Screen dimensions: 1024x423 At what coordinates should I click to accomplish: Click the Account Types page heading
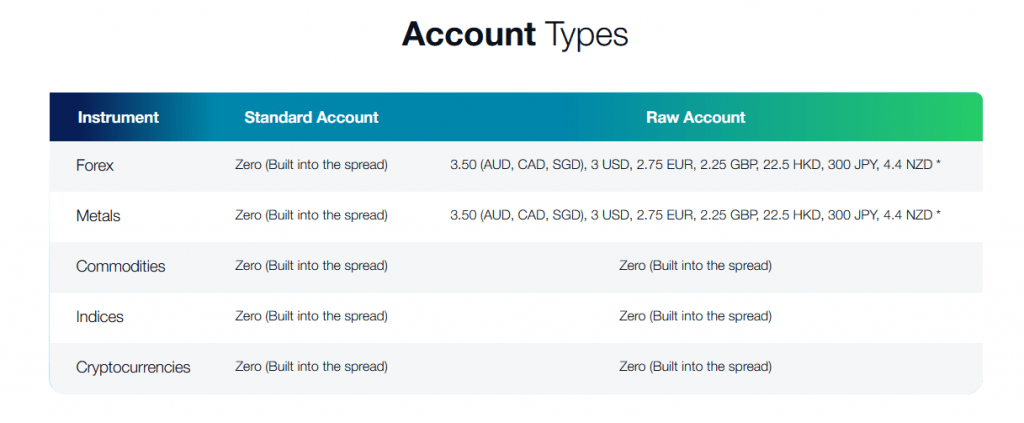pos(514,35)
